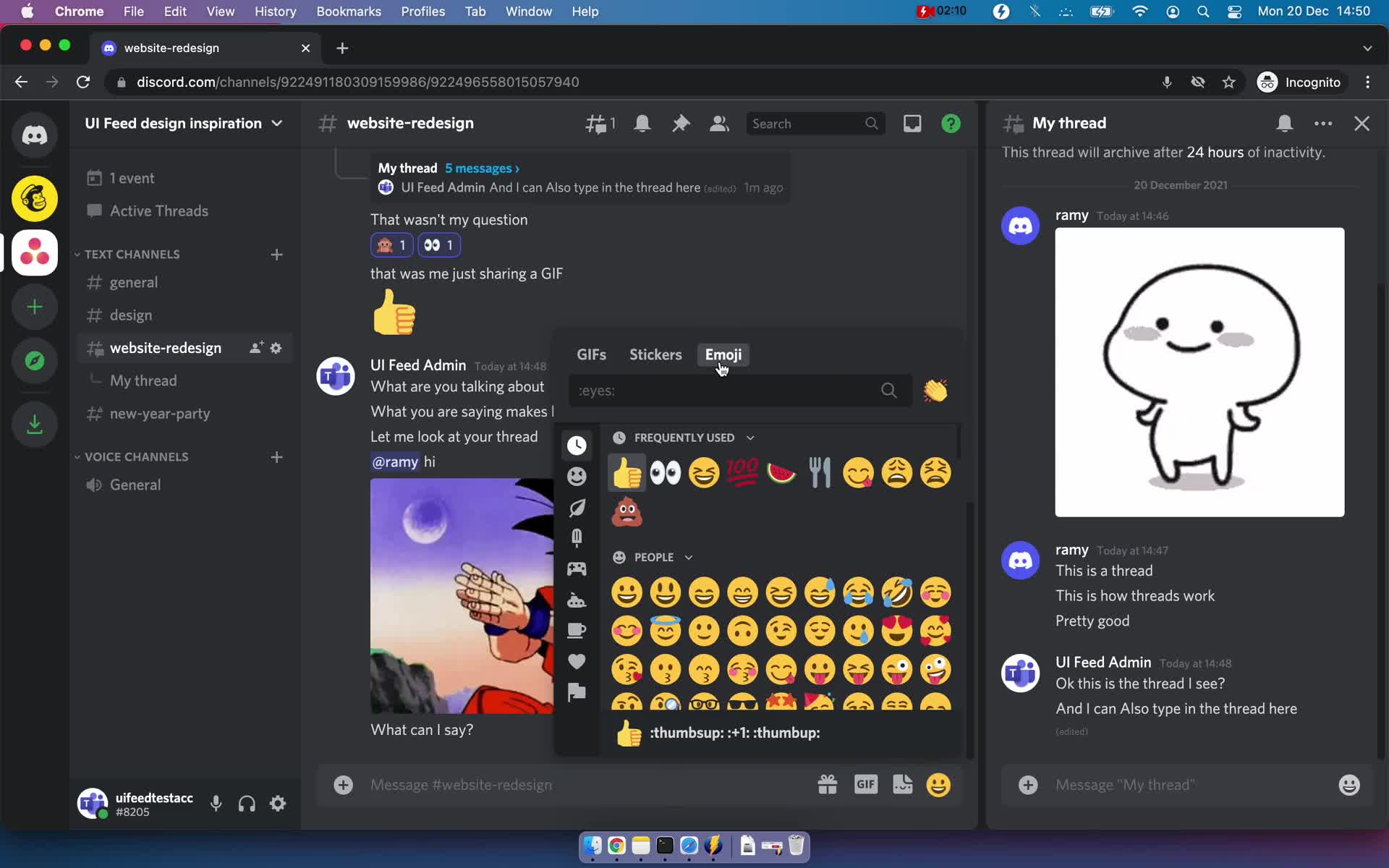Toggle monkey reaction on message
The width and height of the screenshot is (1389, 868).
pos(392,245)
